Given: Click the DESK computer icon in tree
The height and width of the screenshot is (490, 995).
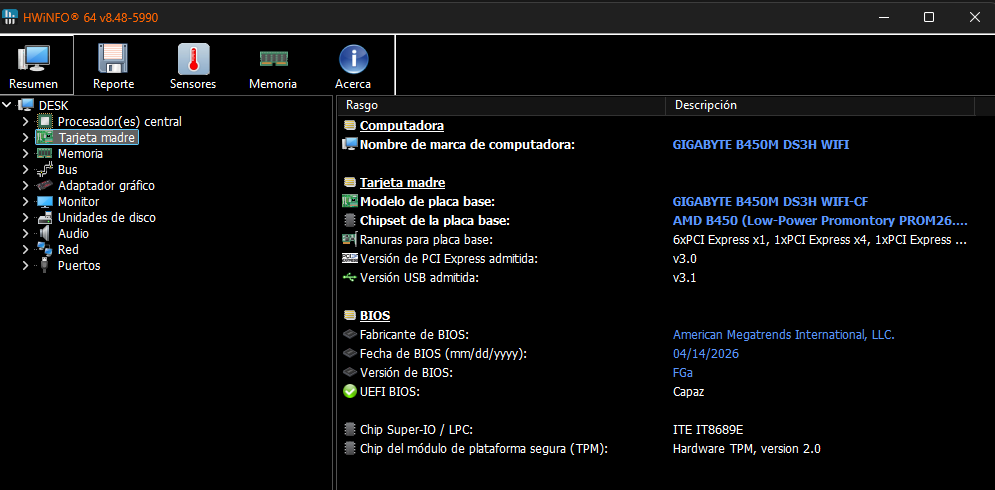Looking at the screenshot, I should coord(27,105).
